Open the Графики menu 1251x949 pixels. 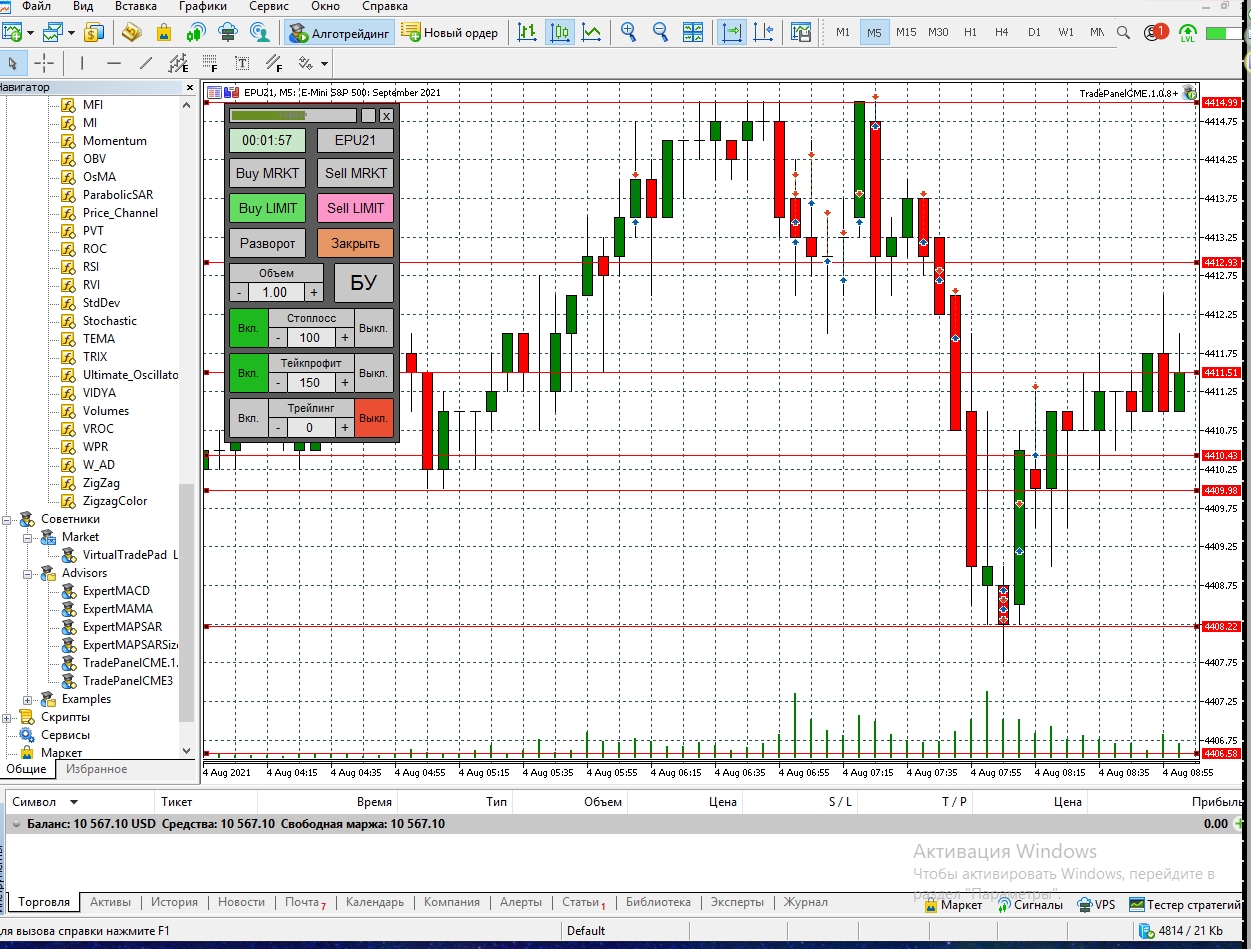click(x=203, y=6)
